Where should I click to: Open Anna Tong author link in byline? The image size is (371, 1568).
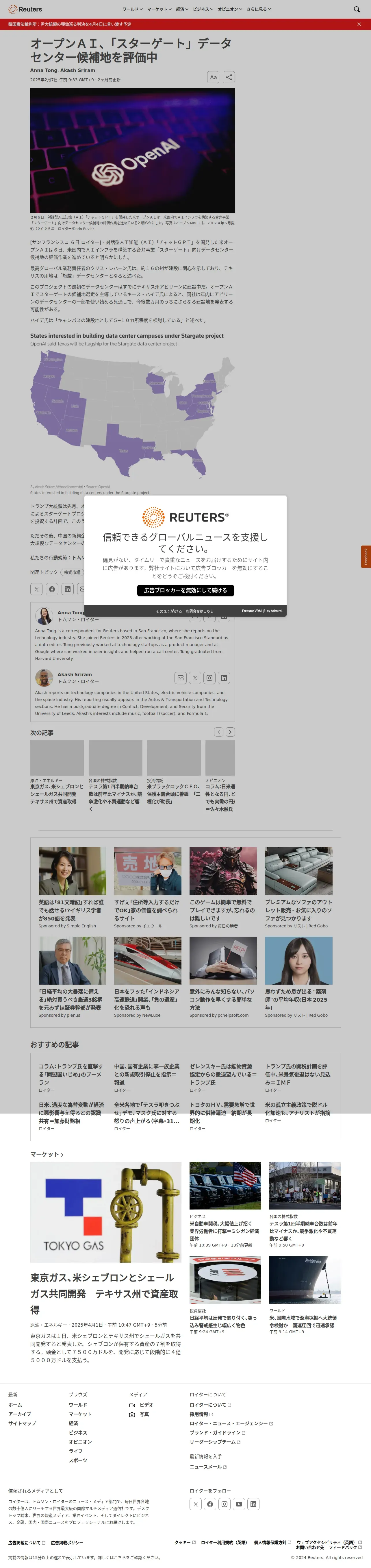44,70
